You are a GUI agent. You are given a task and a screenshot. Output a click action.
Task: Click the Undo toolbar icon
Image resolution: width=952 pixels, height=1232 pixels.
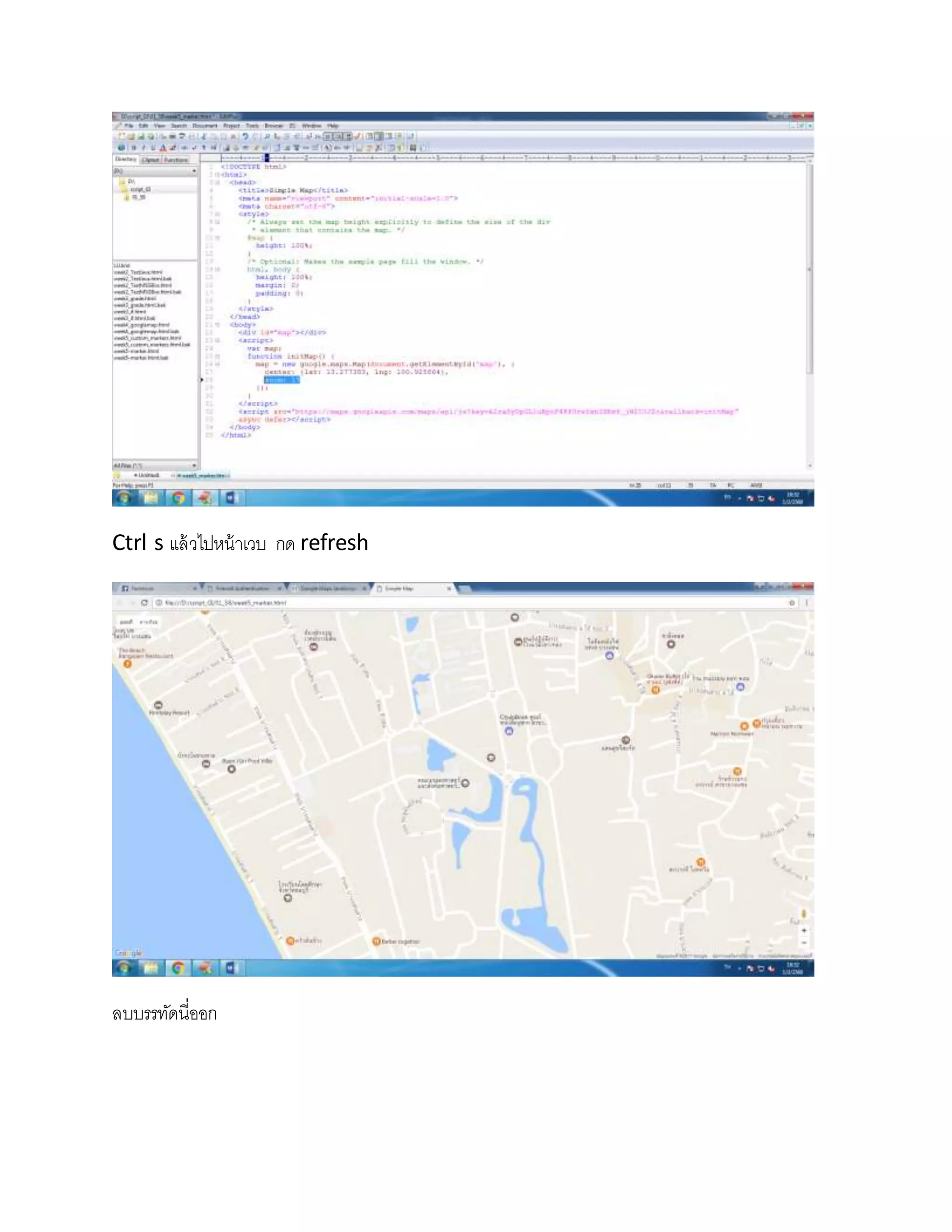coord(245,136)
